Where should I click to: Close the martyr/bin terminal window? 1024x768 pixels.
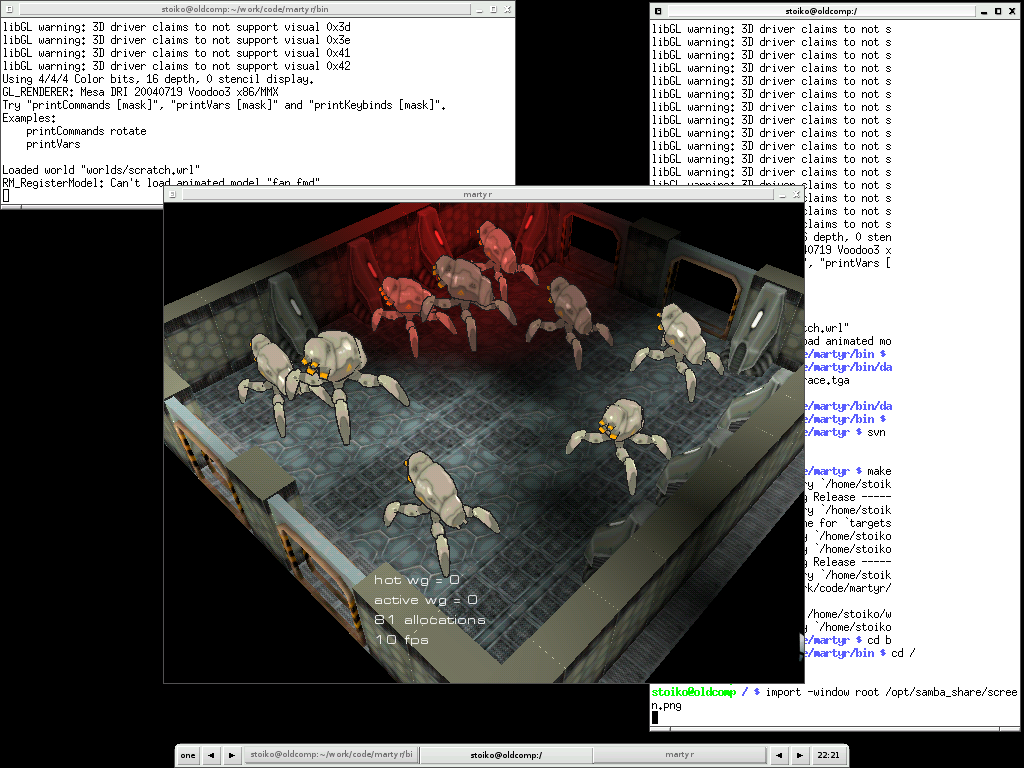point(507,9)
